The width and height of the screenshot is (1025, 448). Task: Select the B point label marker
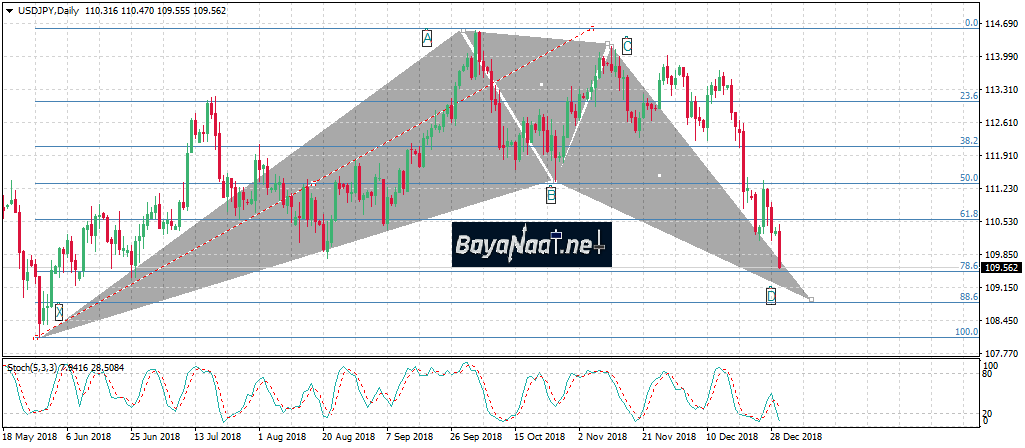point(551,195)
